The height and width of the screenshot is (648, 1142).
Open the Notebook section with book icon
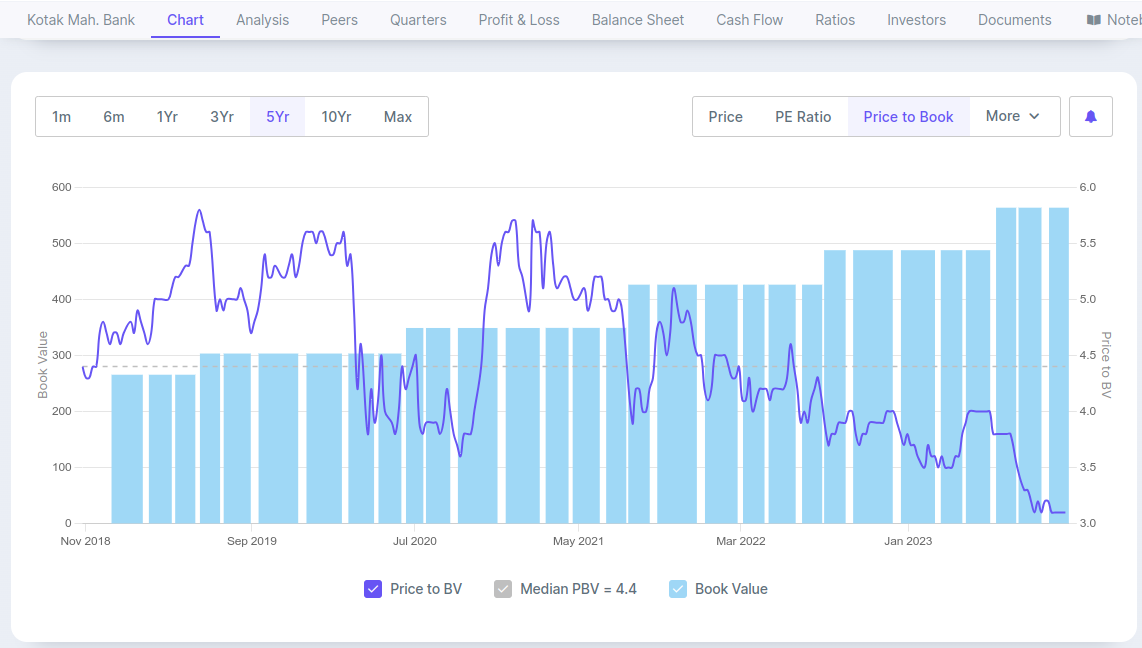1115,20
